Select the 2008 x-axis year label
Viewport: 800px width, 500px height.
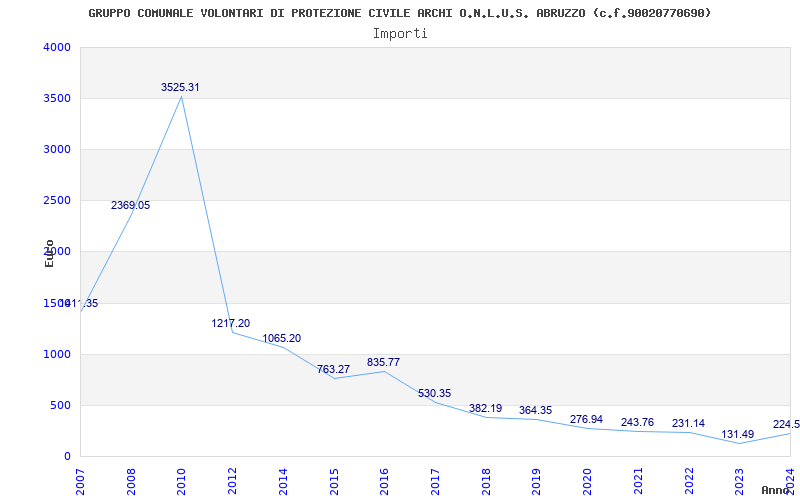[x=131, y=482]
